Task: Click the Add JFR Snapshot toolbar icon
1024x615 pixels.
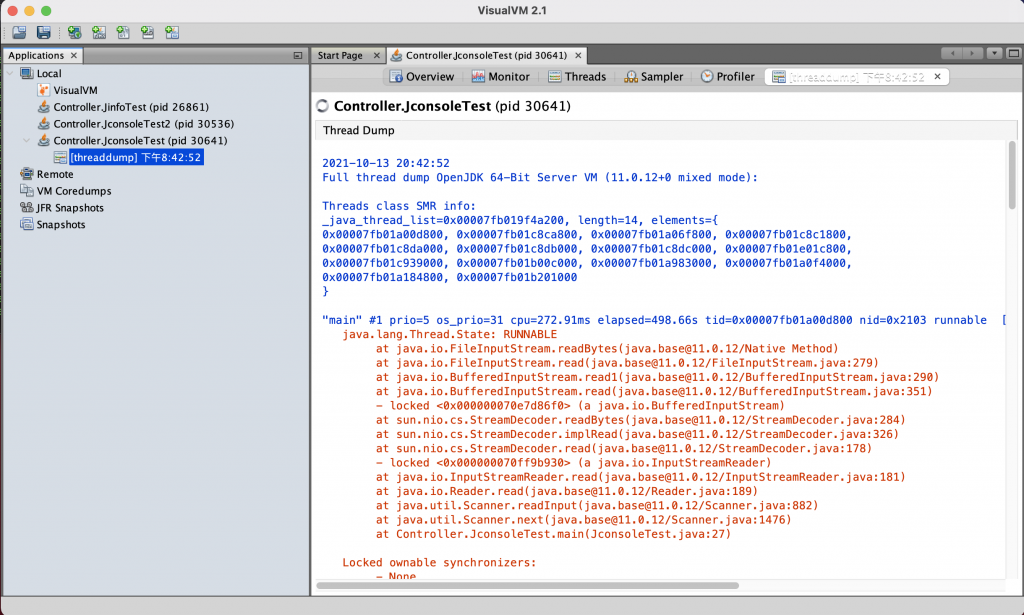Action: [148, 32]
